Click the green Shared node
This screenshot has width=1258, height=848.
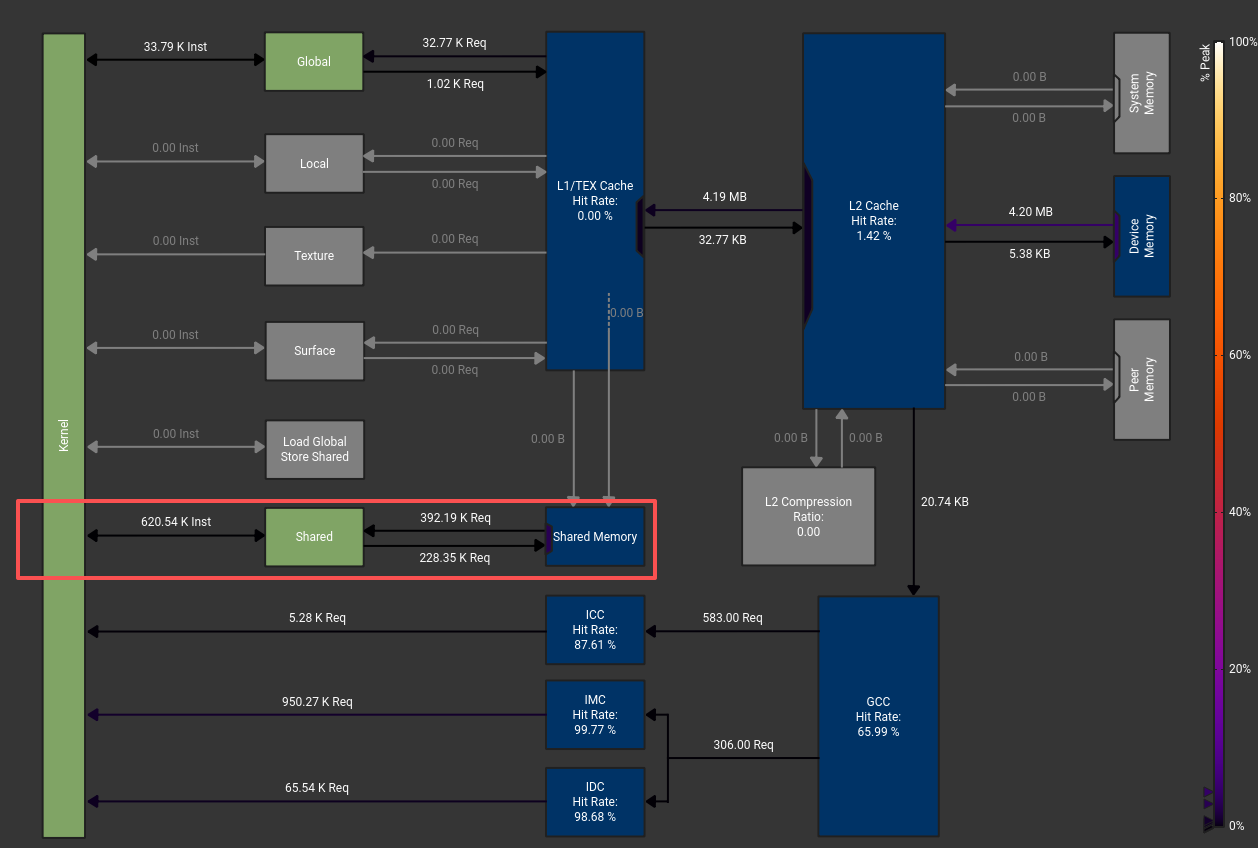(314, 537)
